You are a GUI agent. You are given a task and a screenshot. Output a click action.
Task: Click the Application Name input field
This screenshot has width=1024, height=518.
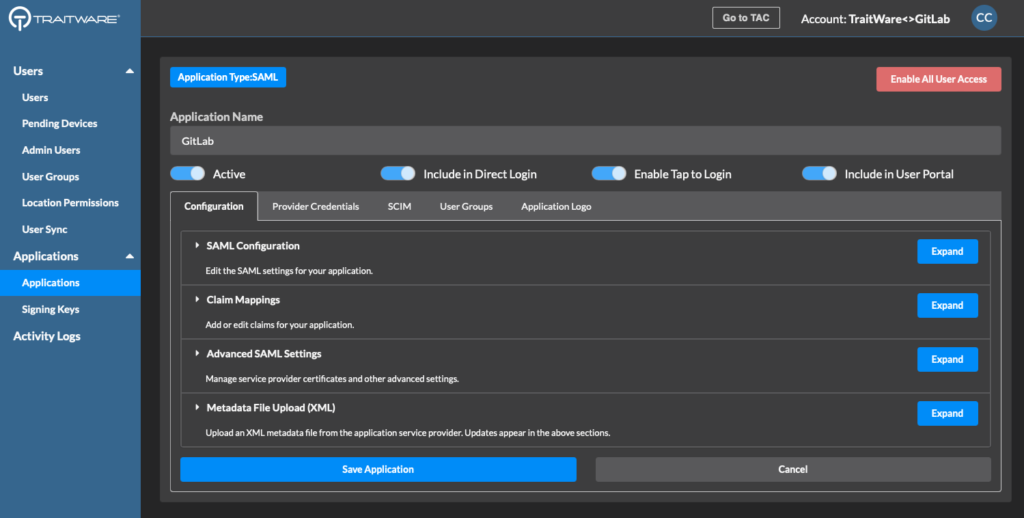[x=585, y=140]
